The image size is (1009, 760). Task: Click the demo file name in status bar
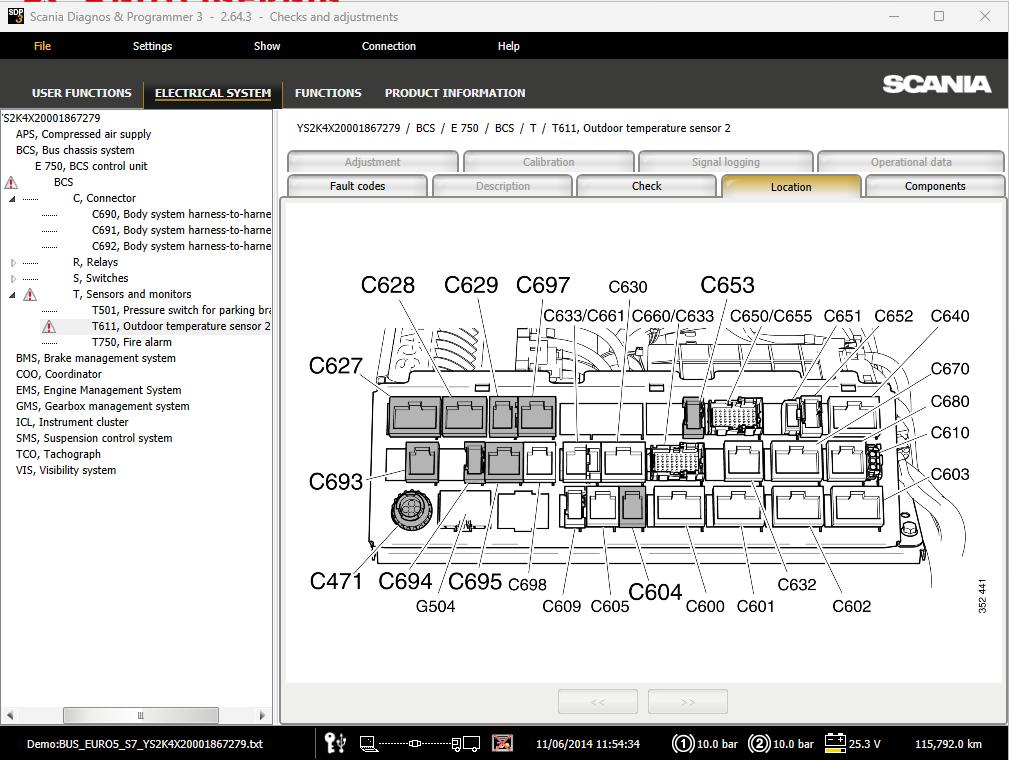click(x=145, y=744)
